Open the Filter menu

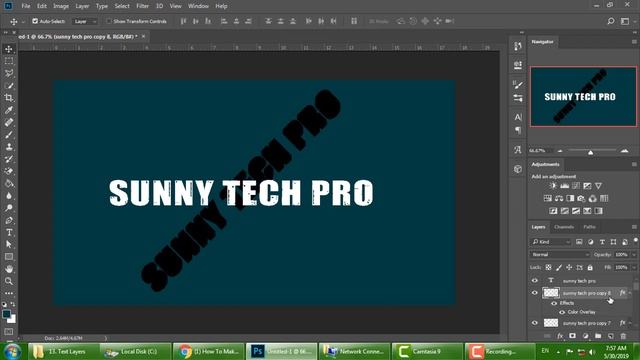[142, 6]
